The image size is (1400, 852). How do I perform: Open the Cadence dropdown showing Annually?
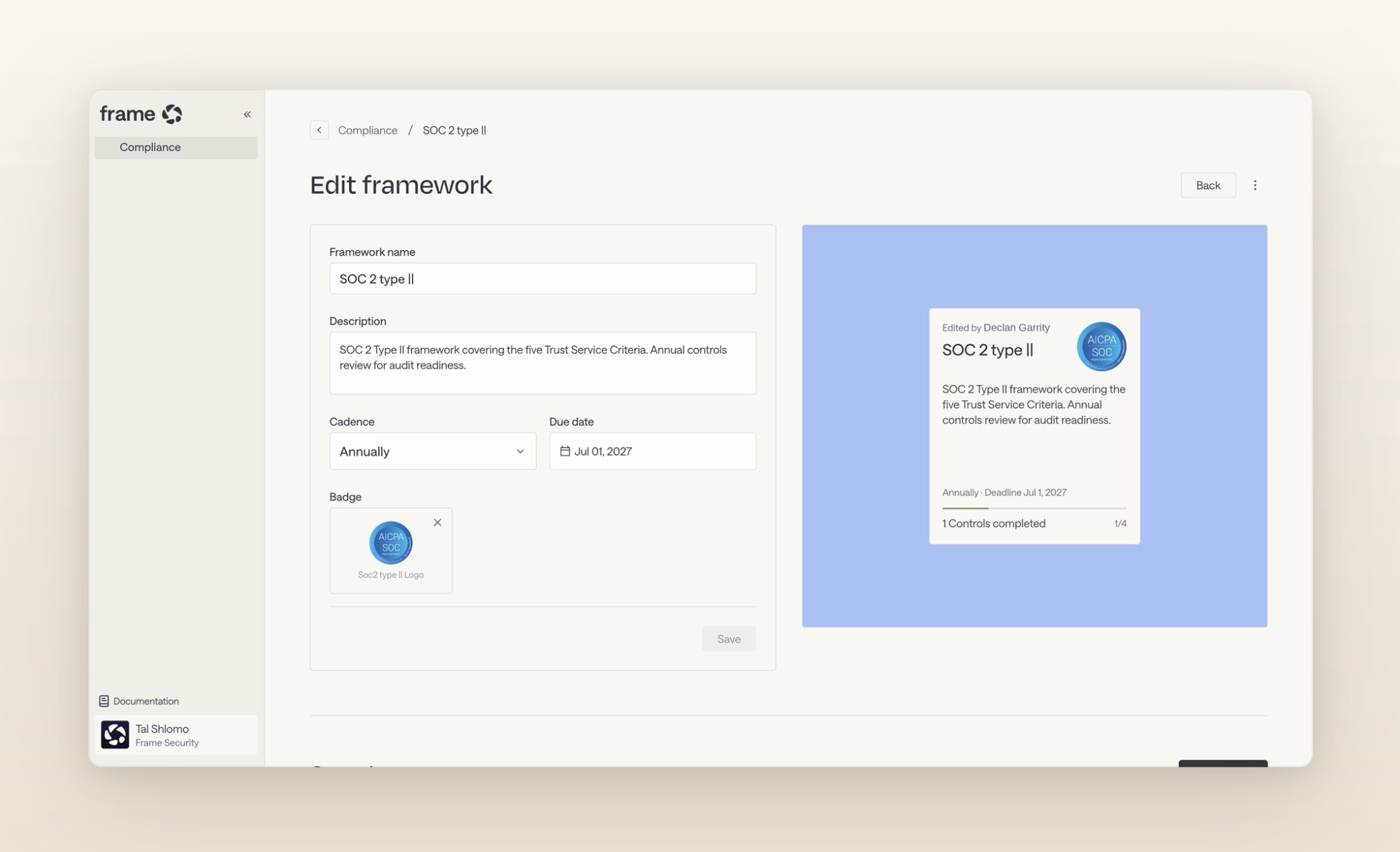pos(432,451)
